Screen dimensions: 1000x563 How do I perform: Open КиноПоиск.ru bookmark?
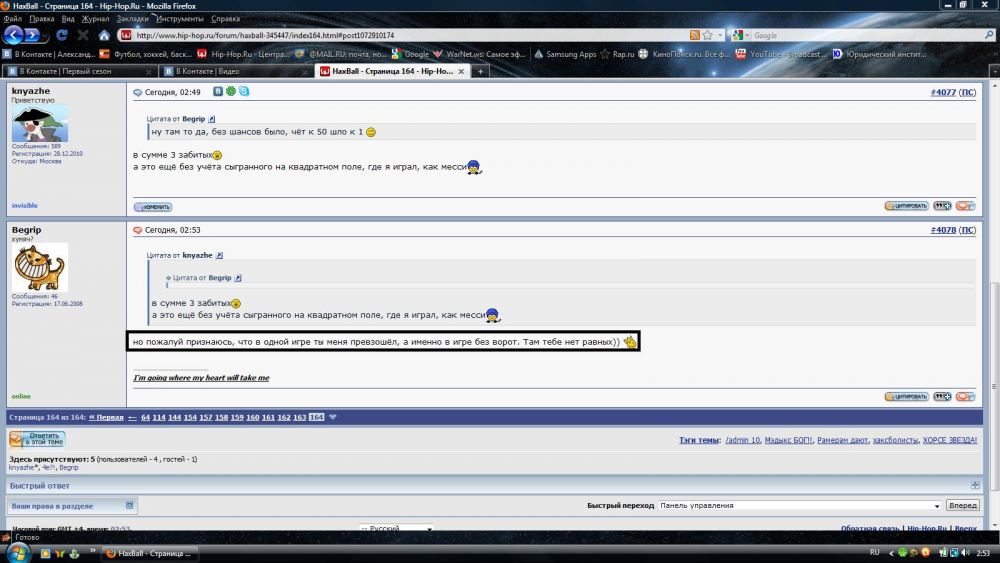[684, 54]
